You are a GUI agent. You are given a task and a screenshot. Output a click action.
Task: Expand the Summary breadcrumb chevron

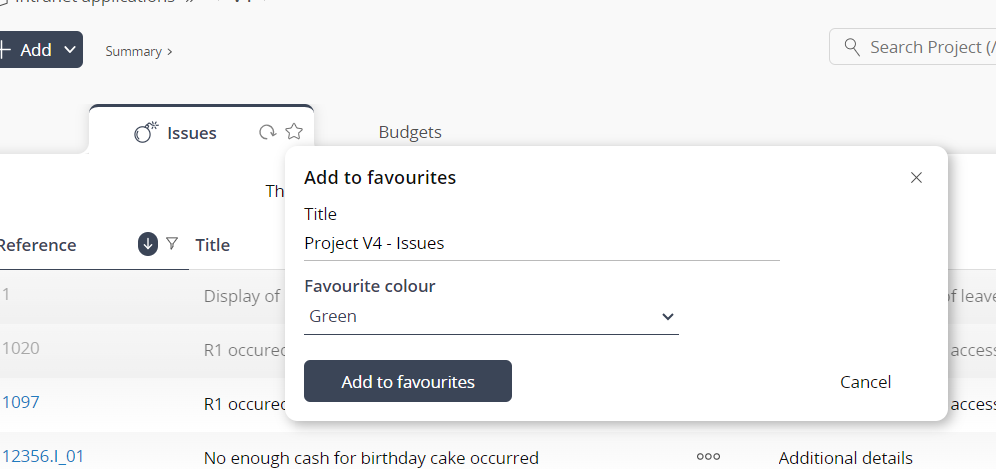pos(170,51)
